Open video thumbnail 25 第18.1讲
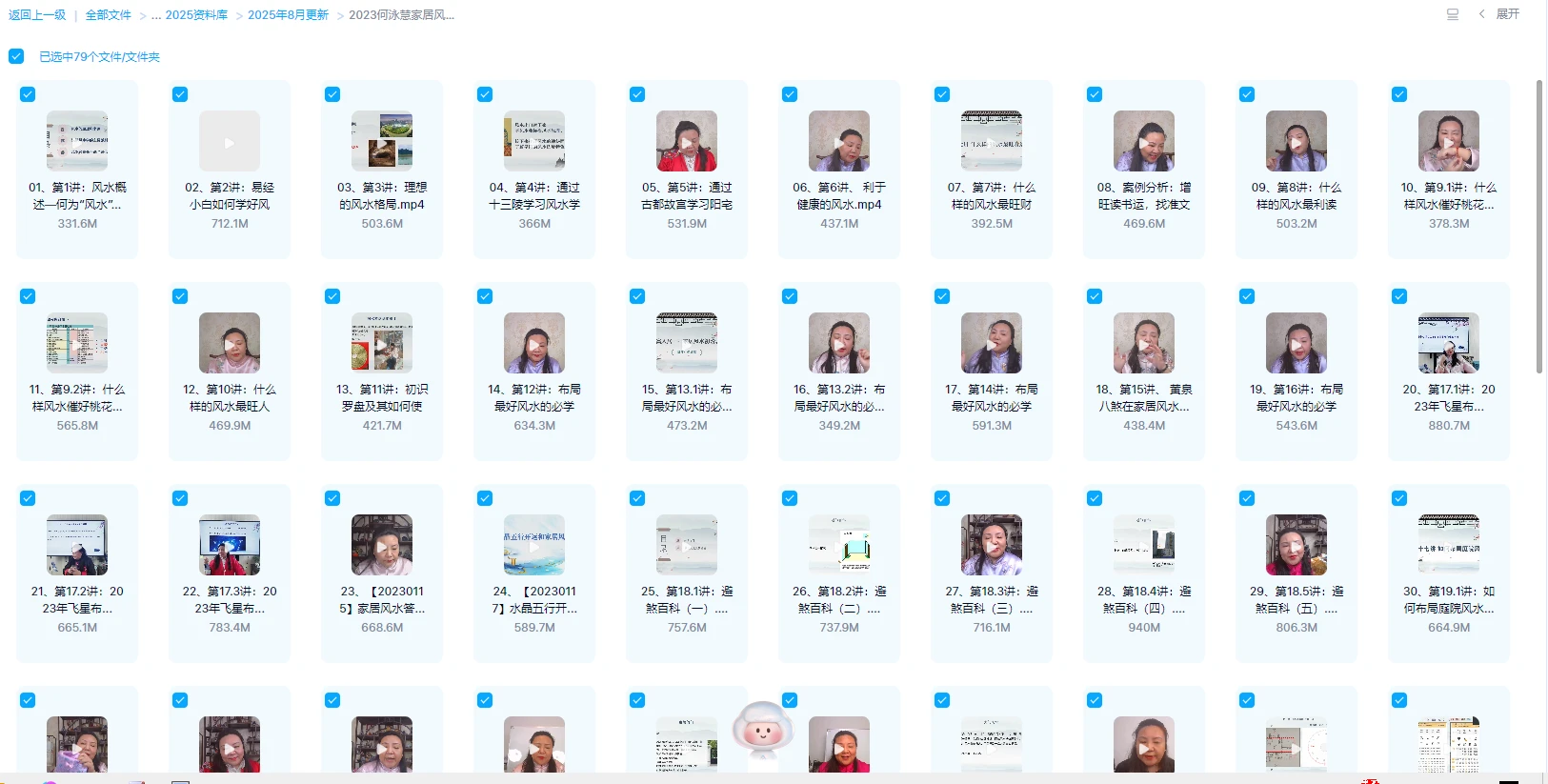Screen dimensions: 1548x784 pos(687,545)
